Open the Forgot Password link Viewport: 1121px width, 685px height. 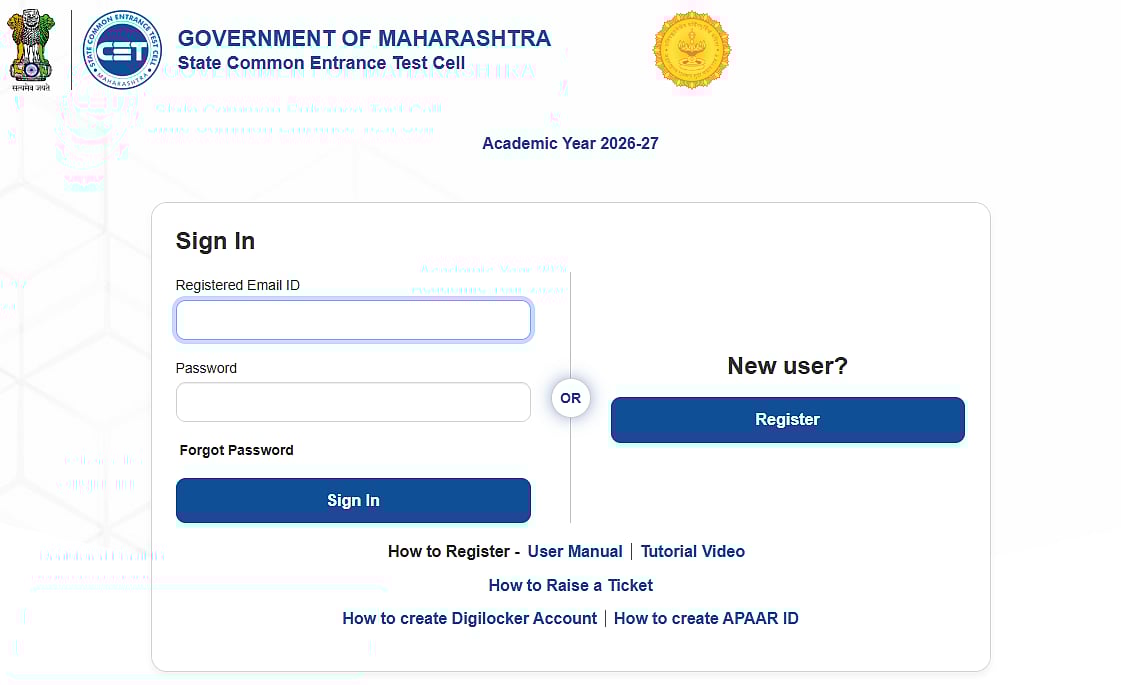237,450
